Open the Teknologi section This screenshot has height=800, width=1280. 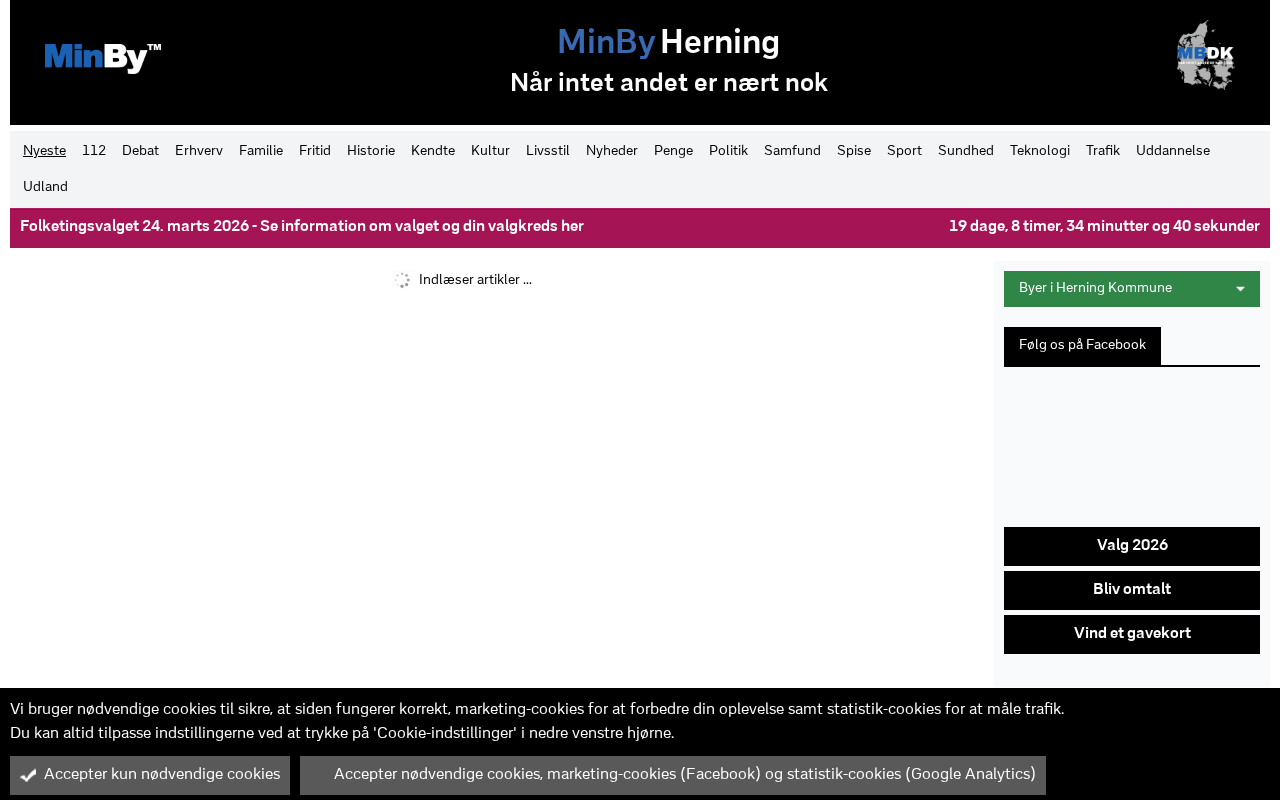pos(1040,151)
